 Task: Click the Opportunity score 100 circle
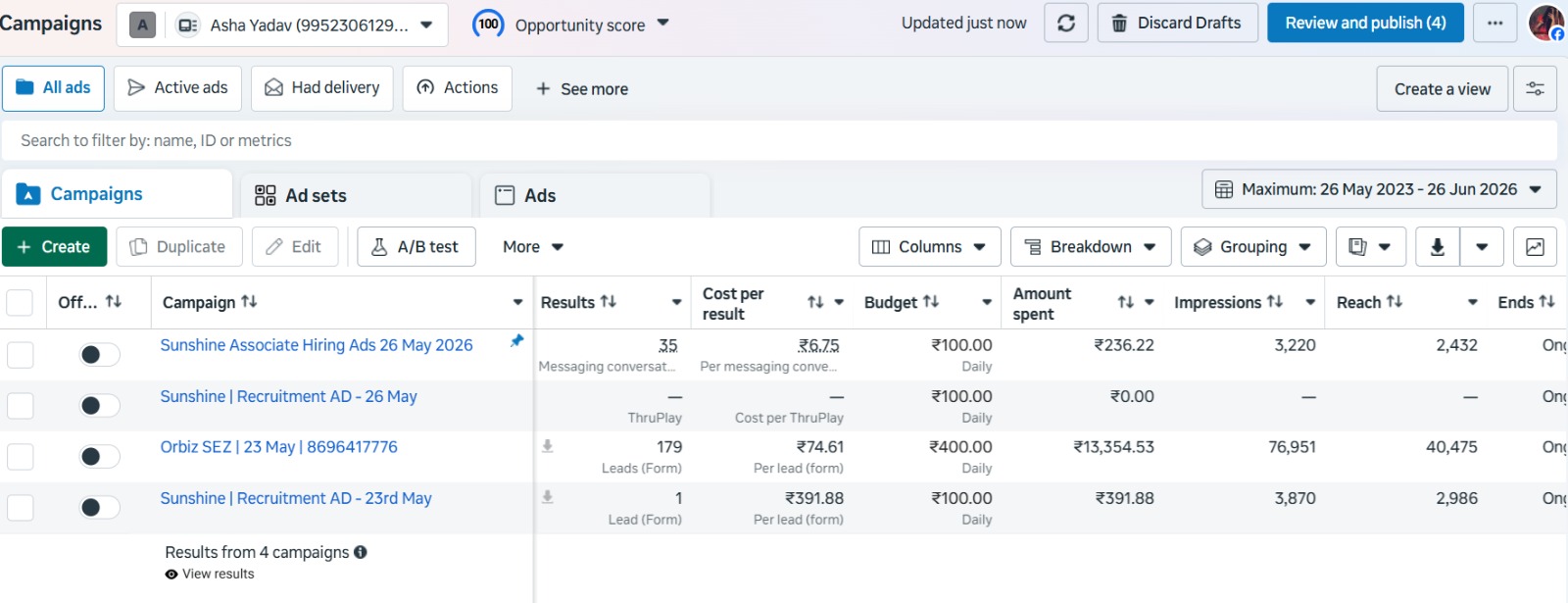pyautogui.click(x=488, y=24)
